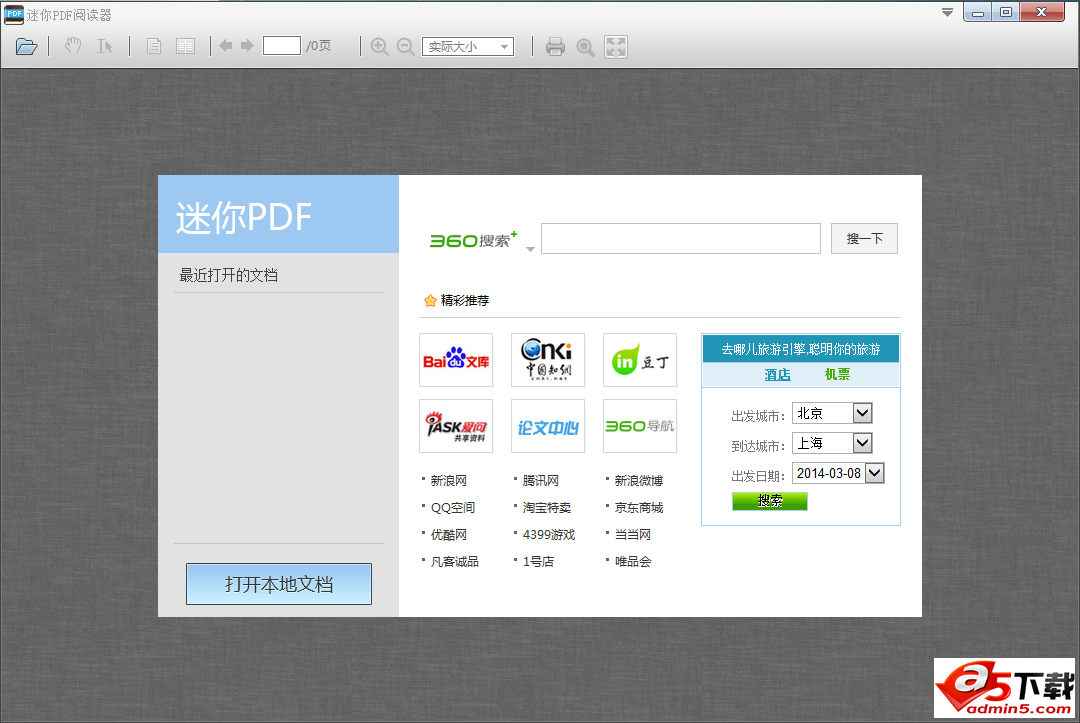
Task: Switch to the 酒店 tab
Action: point(777,374)
